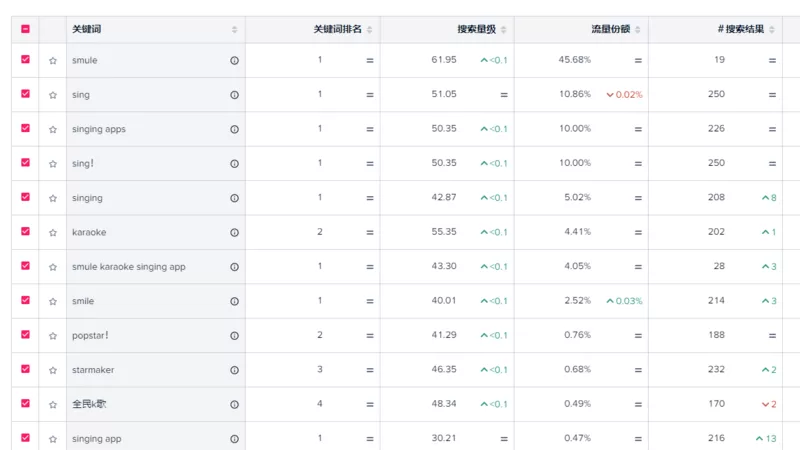Click the star icon for smule keyword

point(53,61)
